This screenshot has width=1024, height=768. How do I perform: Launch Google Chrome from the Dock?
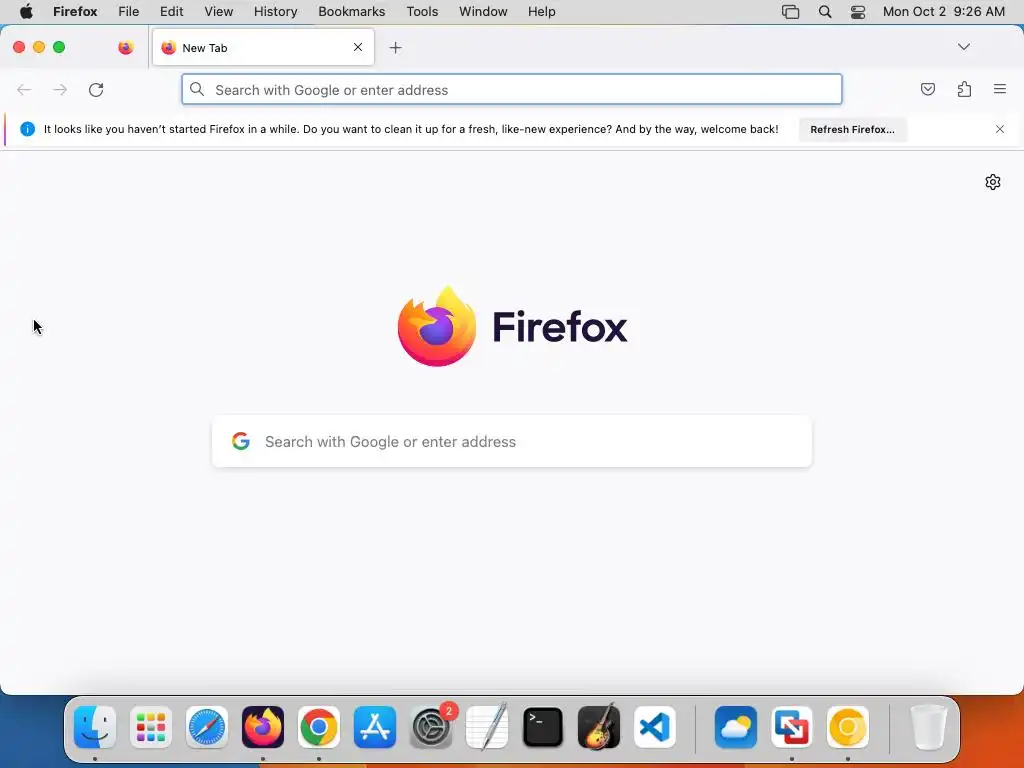click(319, 727)
